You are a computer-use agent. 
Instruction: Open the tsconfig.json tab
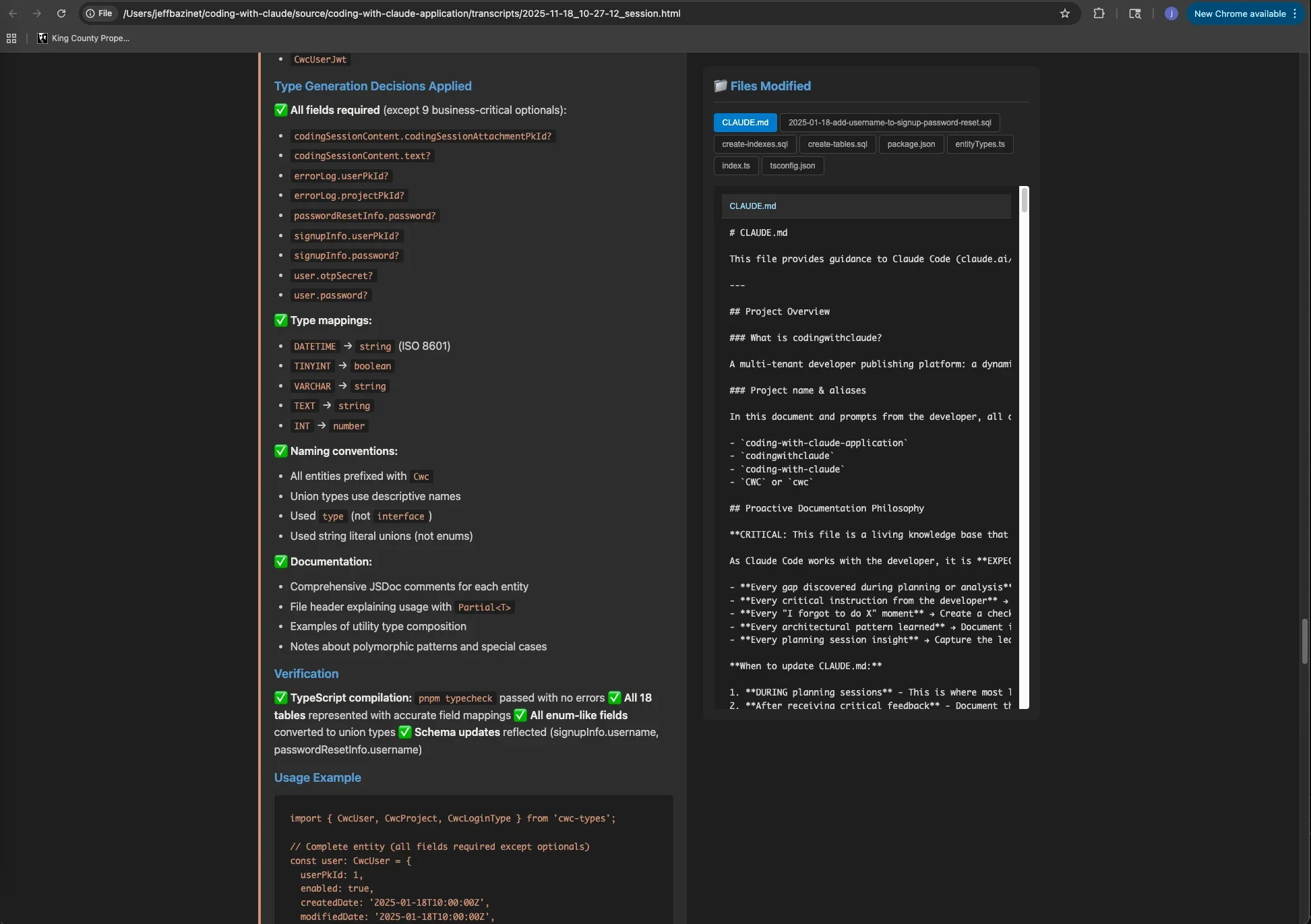click(x=792, y=166)
